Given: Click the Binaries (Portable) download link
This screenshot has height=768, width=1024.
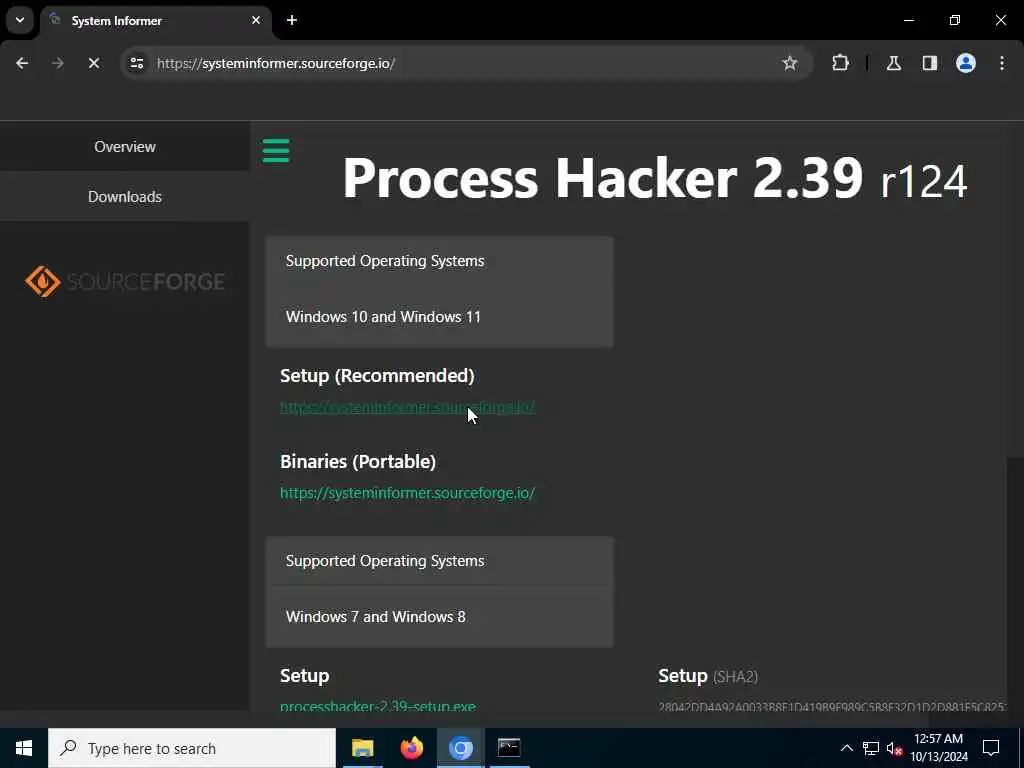Looking at the screenshot, I should (408, 492).
